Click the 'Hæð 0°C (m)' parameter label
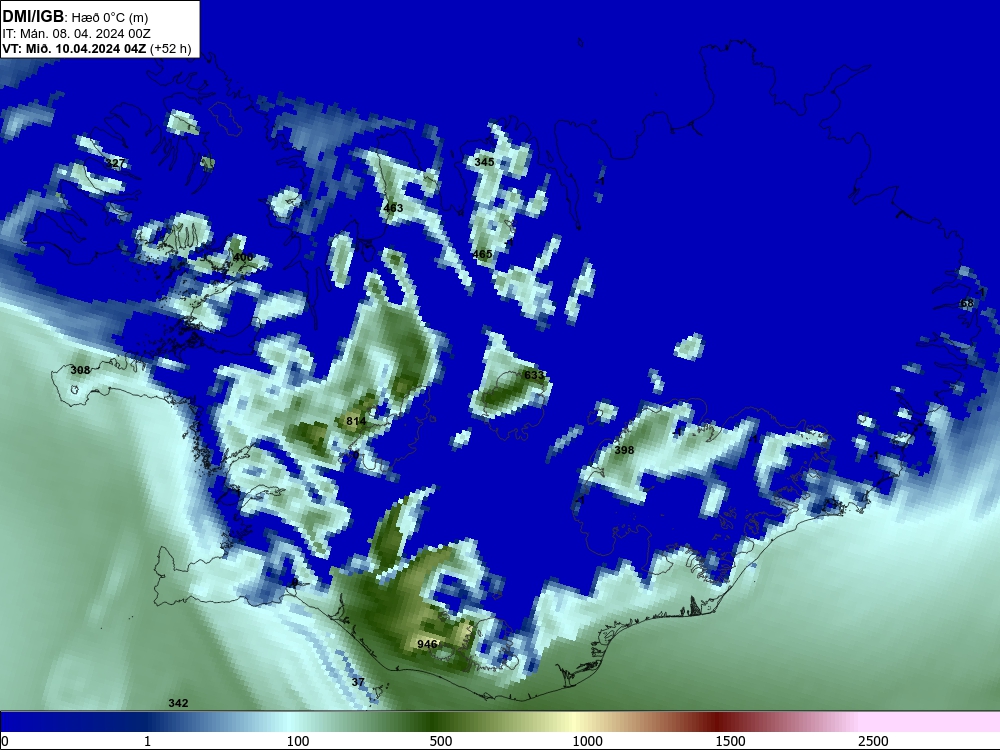Image resolution: width=1000 pixels, height=750 pixels. click(110, 18)
